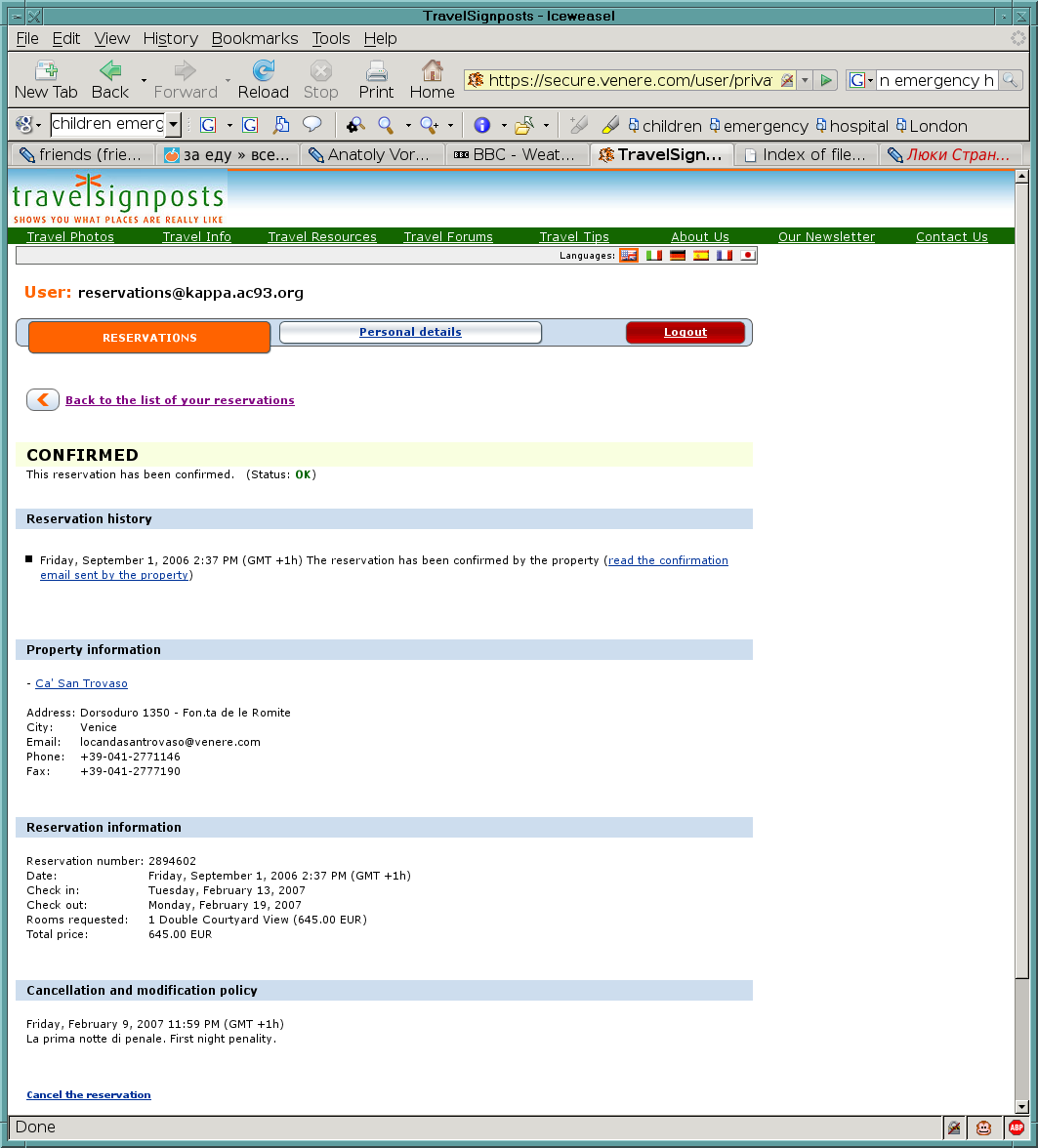Run the search with magnifier icon

[x=1010, y=80]
